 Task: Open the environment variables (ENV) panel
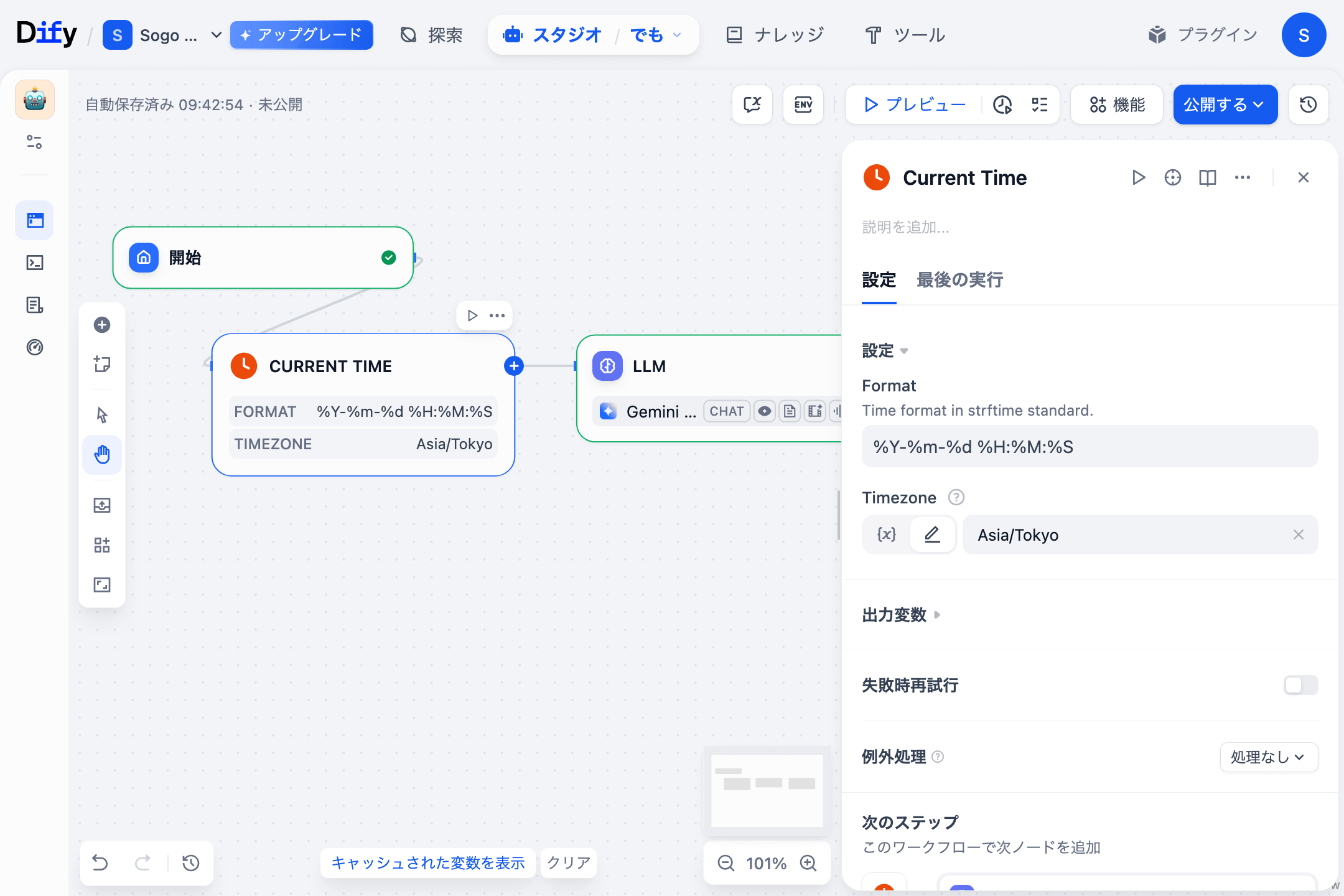point(803,105)
